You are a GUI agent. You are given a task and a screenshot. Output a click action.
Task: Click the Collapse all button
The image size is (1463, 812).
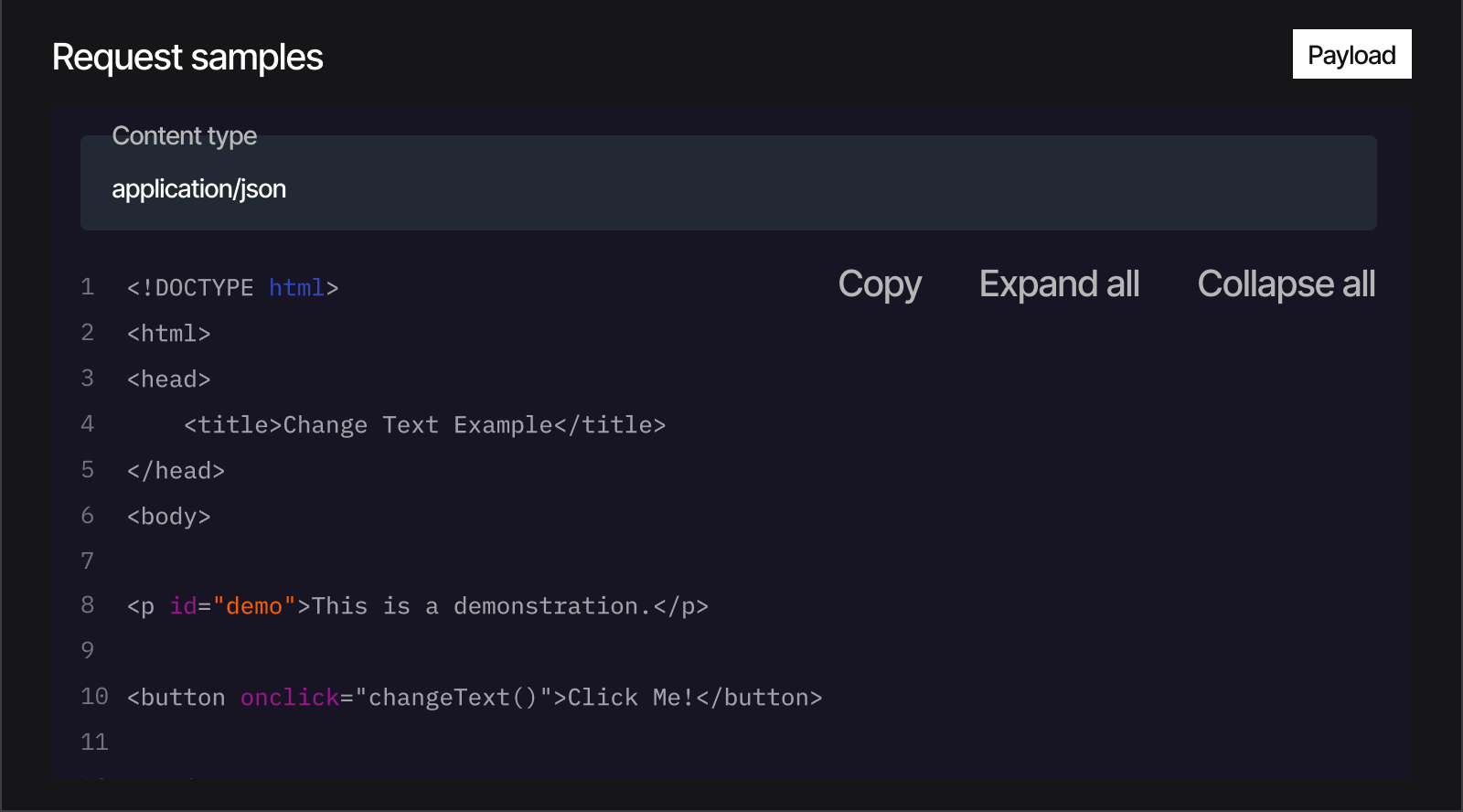click(1286, 284)
